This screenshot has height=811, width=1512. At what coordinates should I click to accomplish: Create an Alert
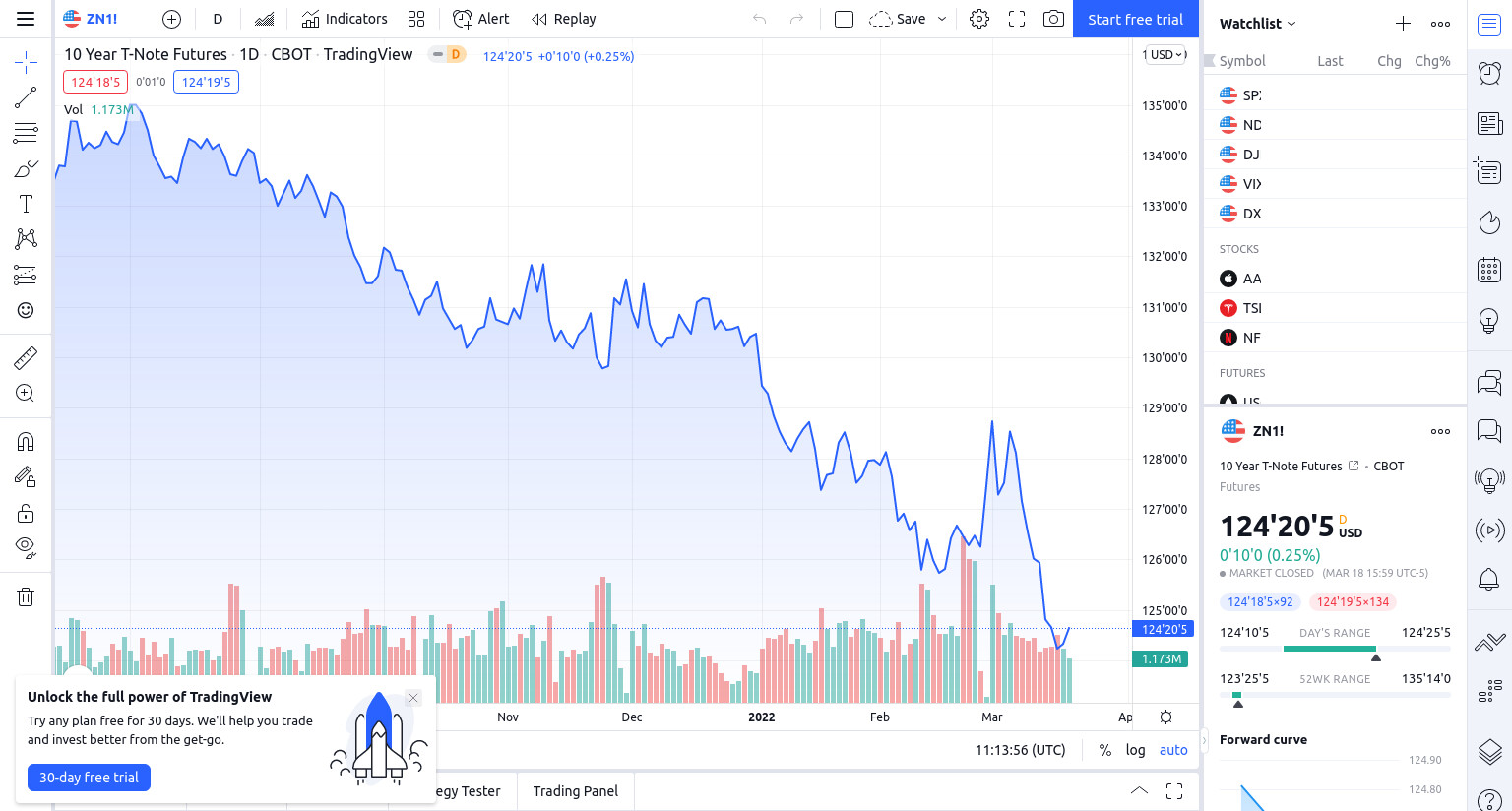[480, 19]
